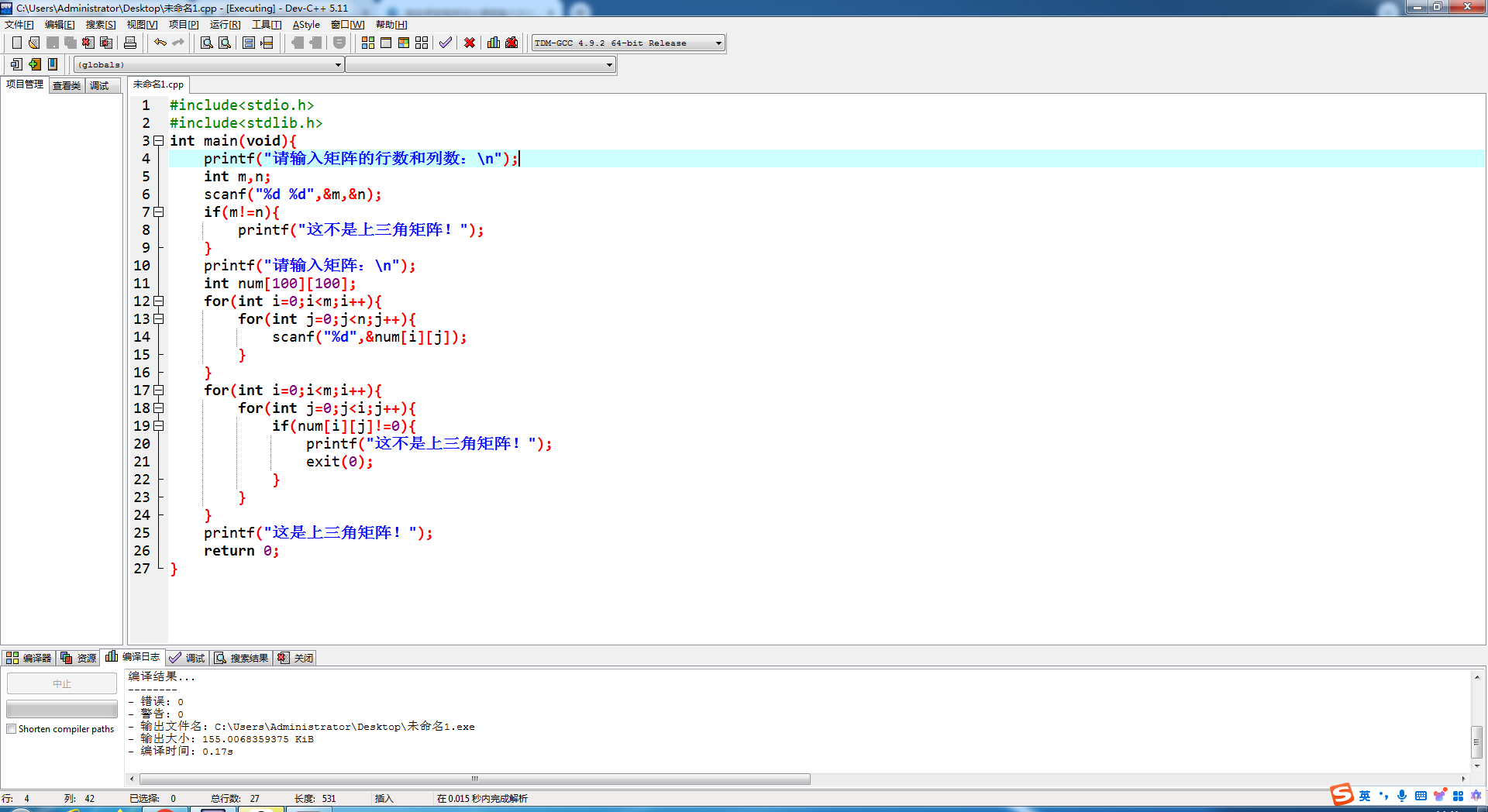This screenshot has height=812, width=1488.
Task: Click the compile log vertical scrollbar thumb
Action: pos(1477,742)
